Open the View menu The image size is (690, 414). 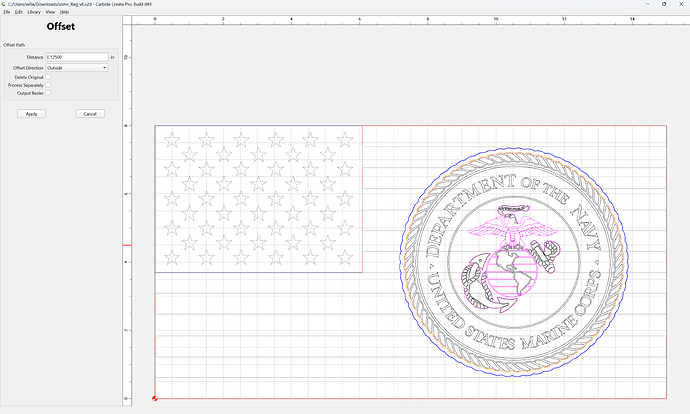(50, 12)
